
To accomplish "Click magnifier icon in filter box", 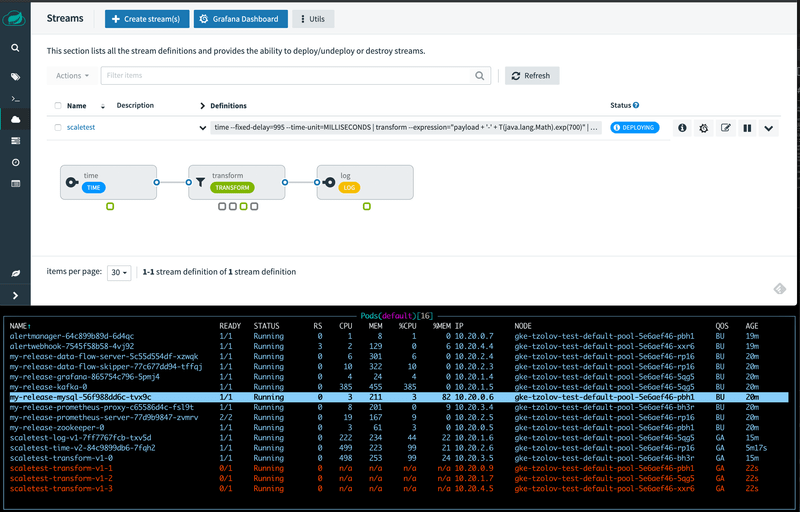I will point(480,75).
